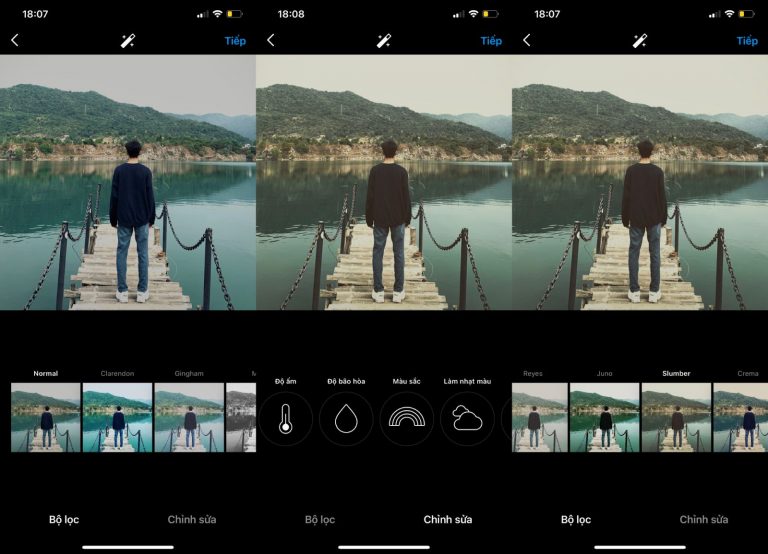This screenshot has width=768, height=554.
Task: Select the Độ bão hòa droplet icon
Action: (x=346, y=418)
